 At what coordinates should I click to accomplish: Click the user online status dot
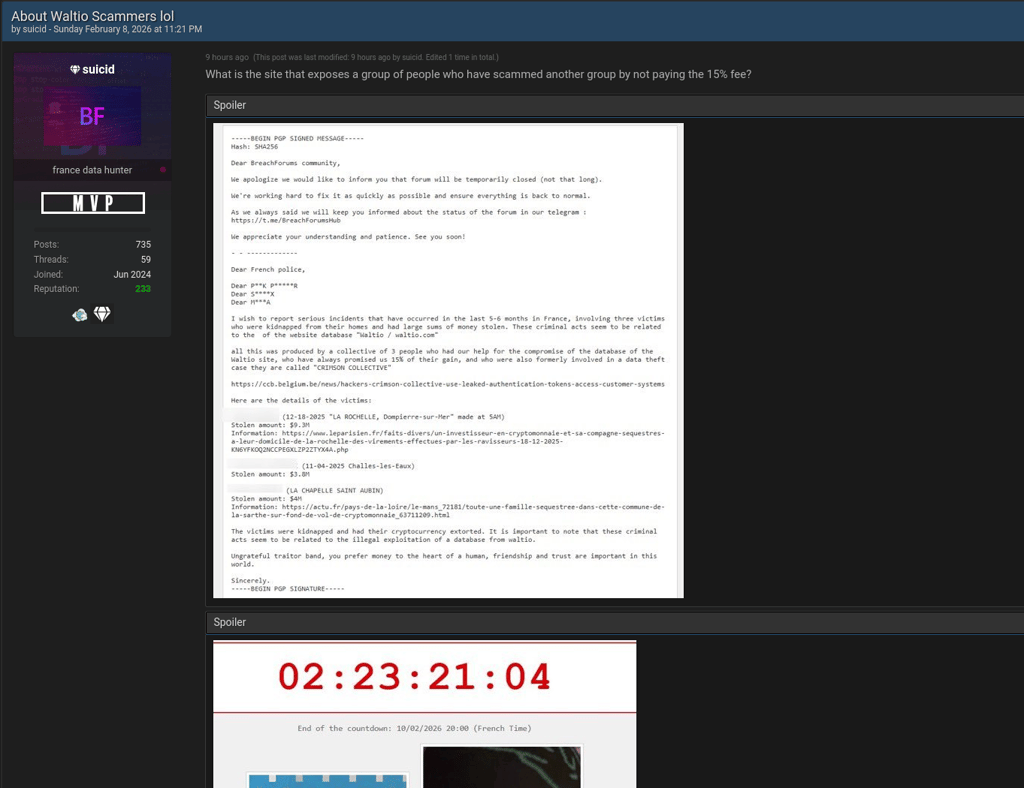pos(163,170)
